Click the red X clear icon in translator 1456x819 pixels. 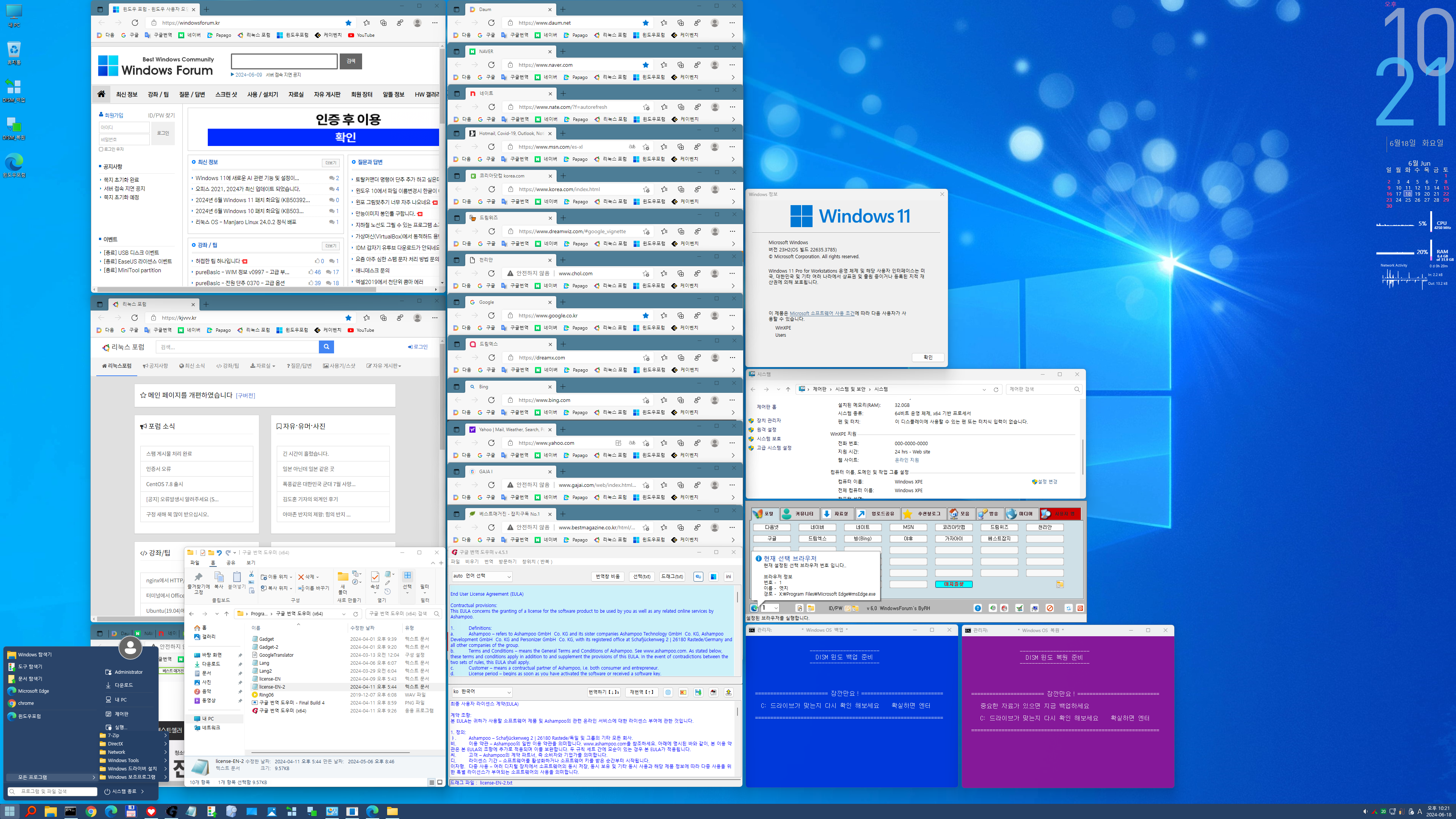pyautogui.click(x=683, y=692)
